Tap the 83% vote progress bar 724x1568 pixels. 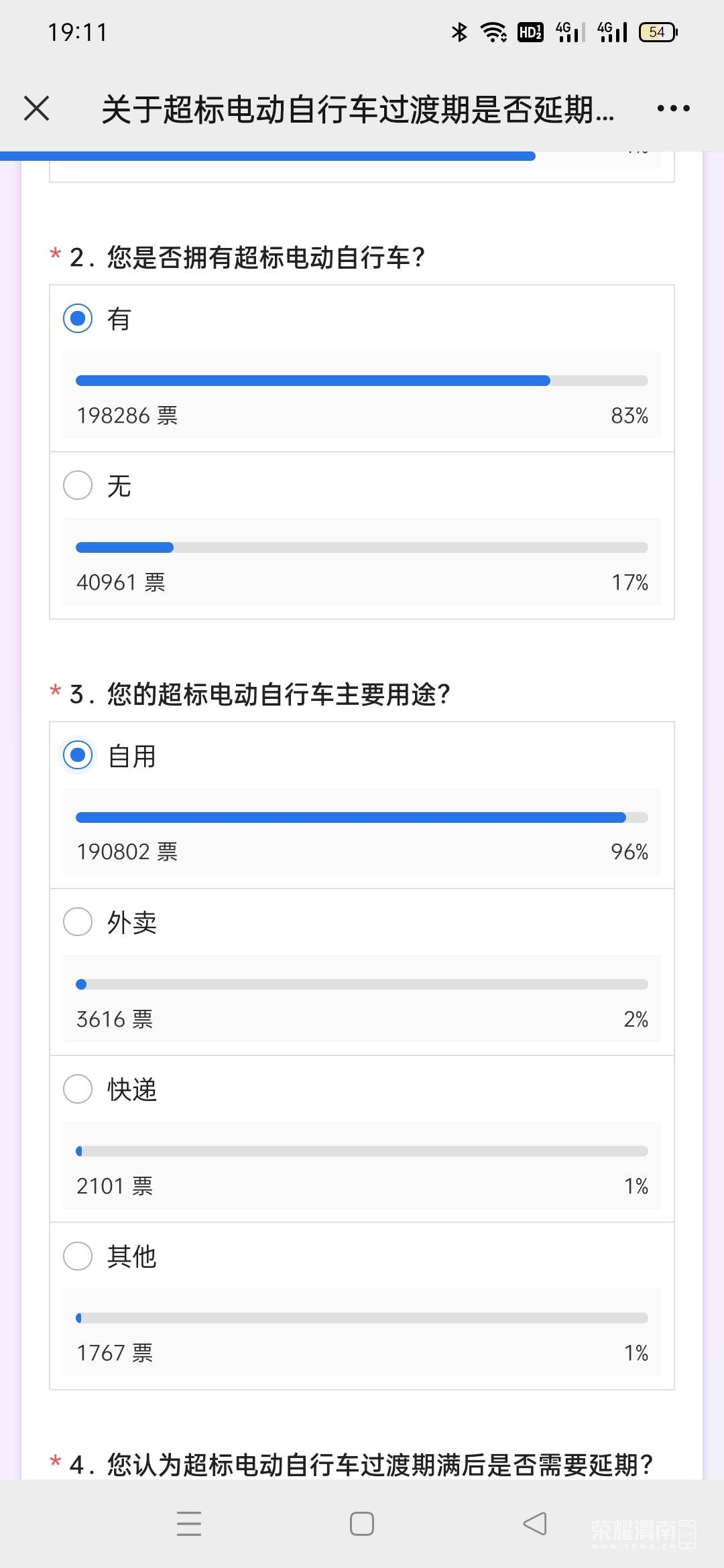[x=362, y=381]
